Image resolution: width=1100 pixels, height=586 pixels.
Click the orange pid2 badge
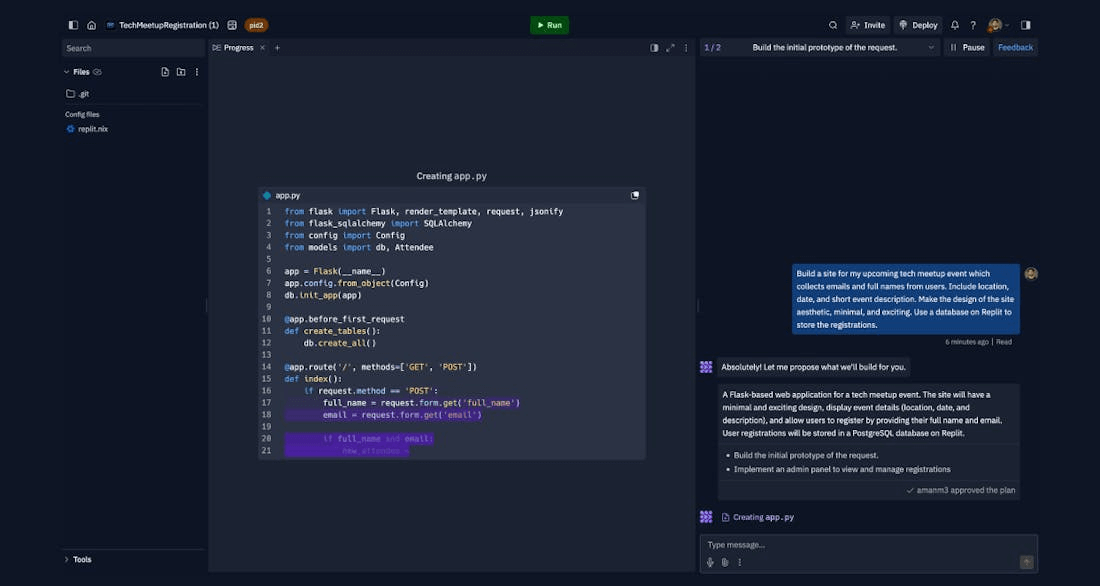pyautogui.click(x=256, y=25)
